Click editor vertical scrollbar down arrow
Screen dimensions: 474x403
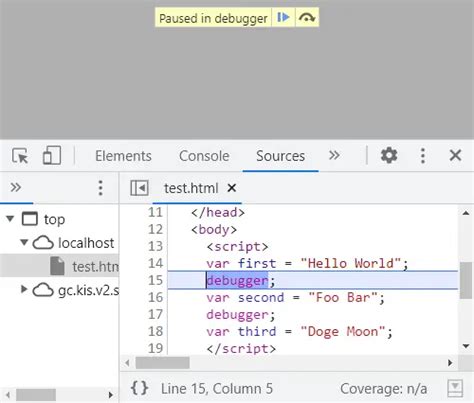point(466,346)
